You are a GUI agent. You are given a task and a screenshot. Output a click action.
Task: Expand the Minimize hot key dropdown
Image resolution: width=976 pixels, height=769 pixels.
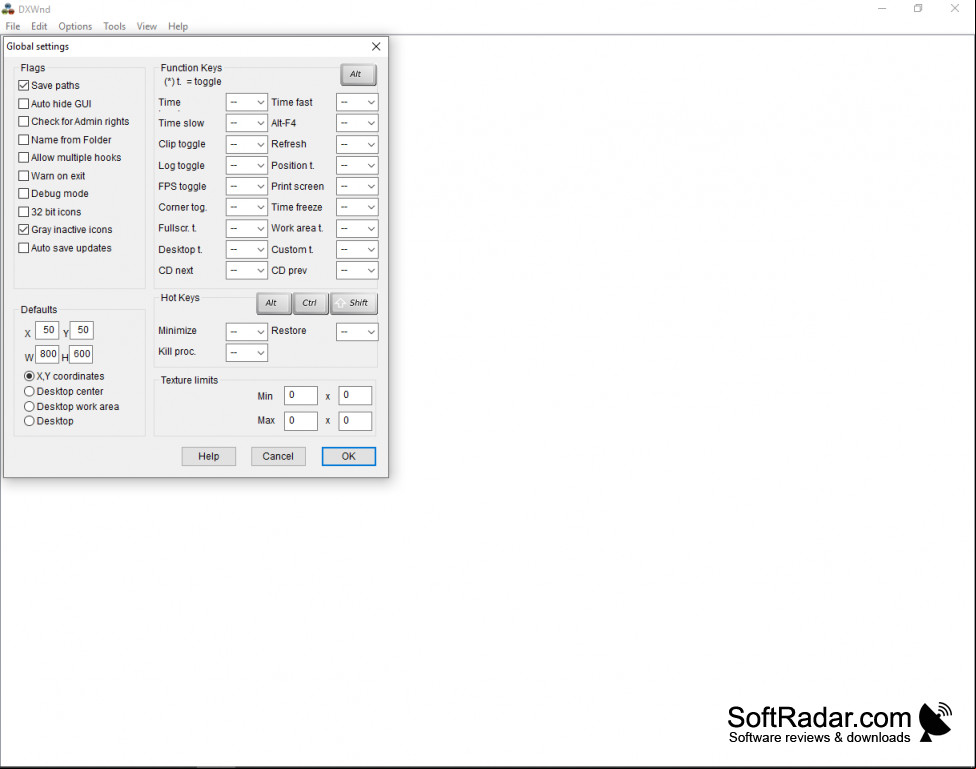click(x=246, y=332)
